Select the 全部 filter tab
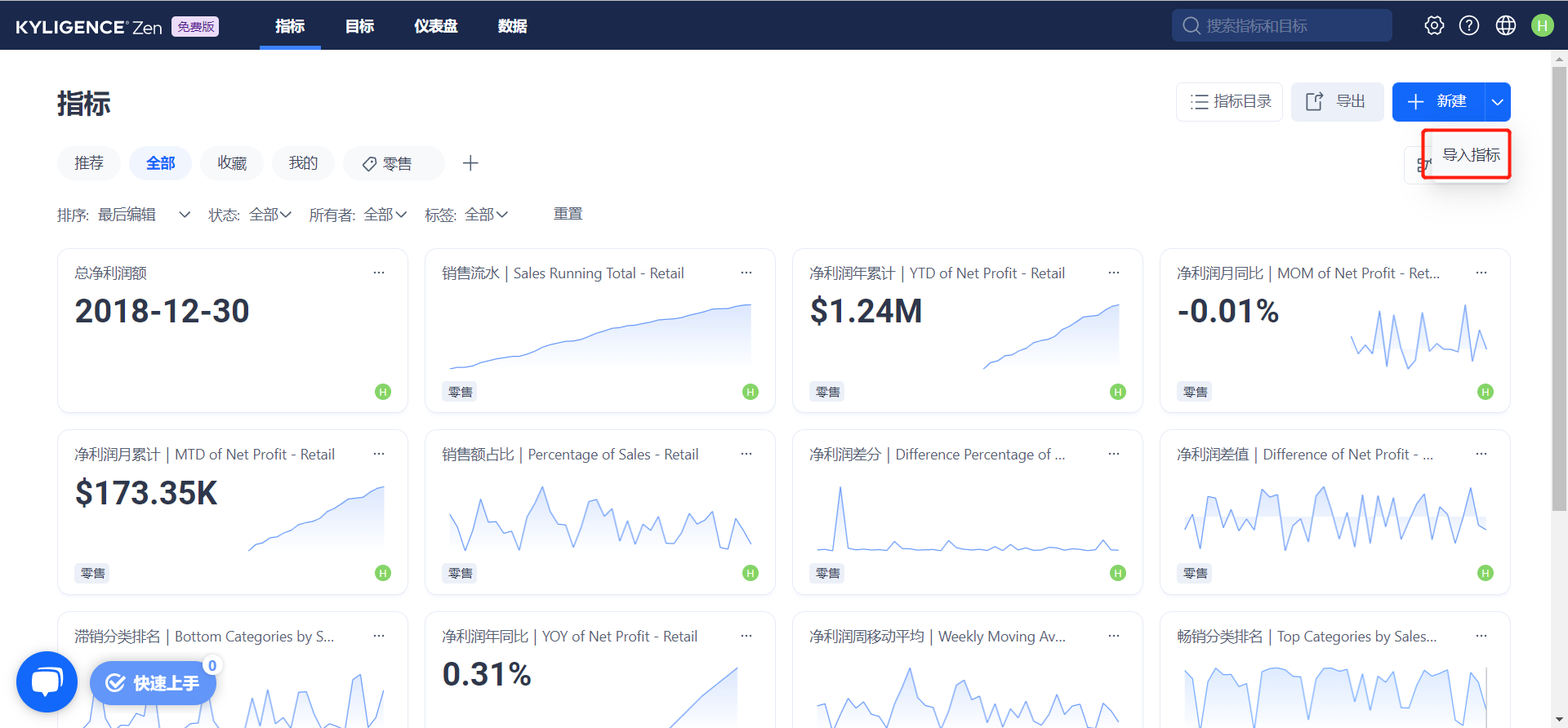1568x728 pixels. tap(160, 163)
